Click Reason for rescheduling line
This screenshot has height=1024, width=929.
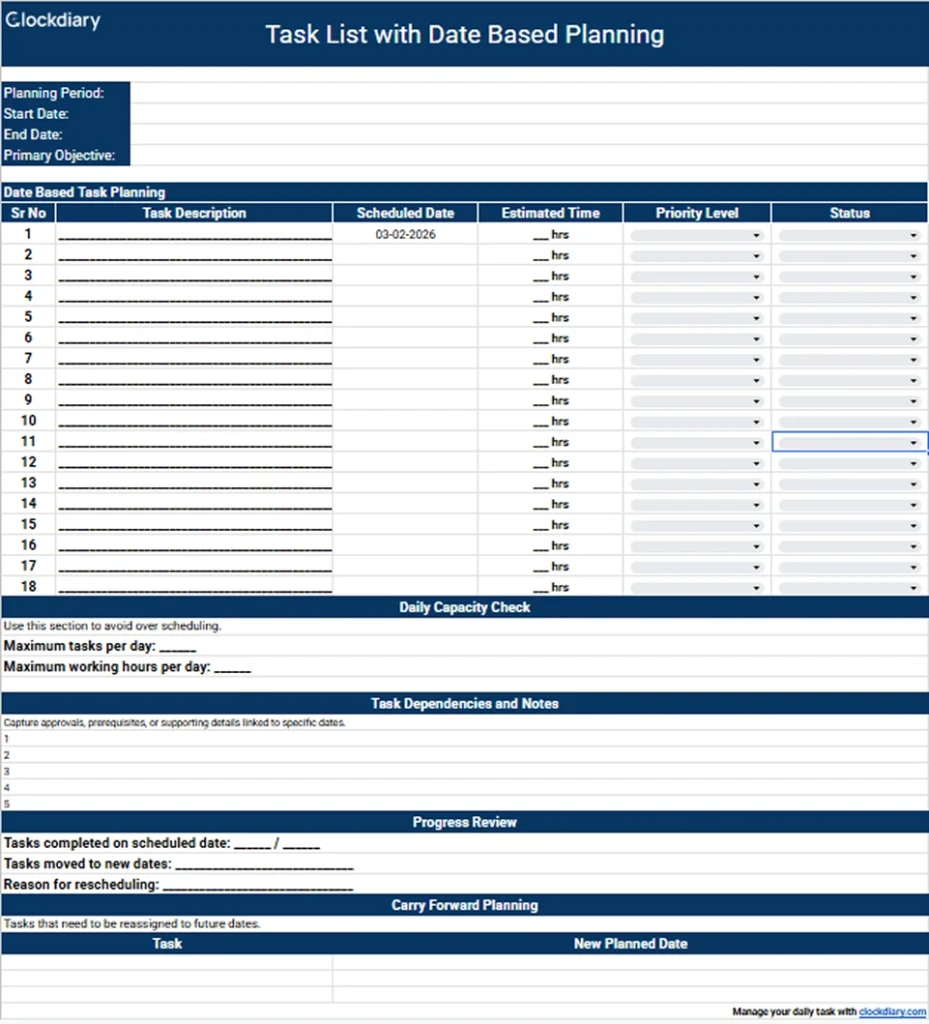pyautogui.click(x=178, y=885)
